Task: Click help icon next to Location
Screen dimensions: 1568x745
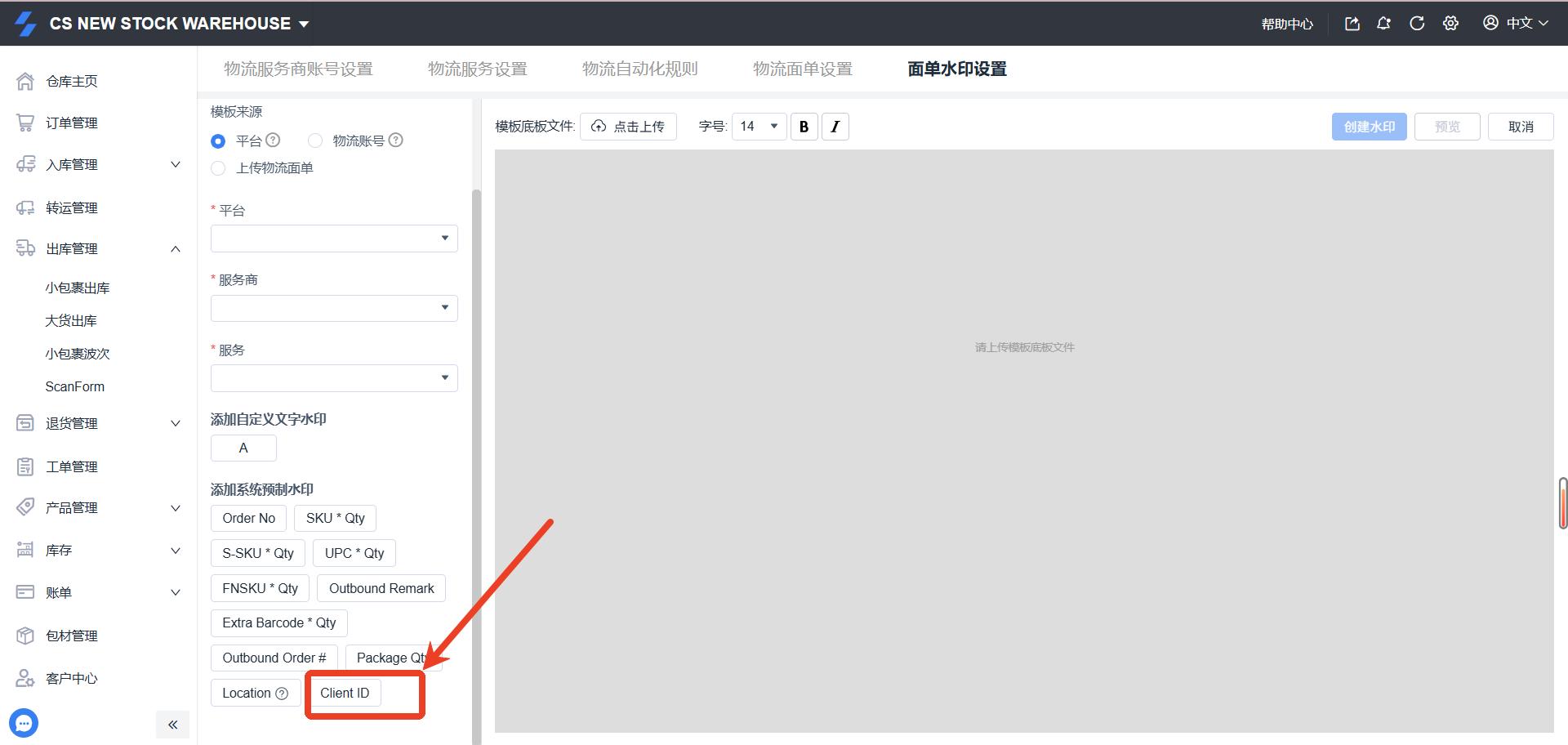Action: (282, 694)
